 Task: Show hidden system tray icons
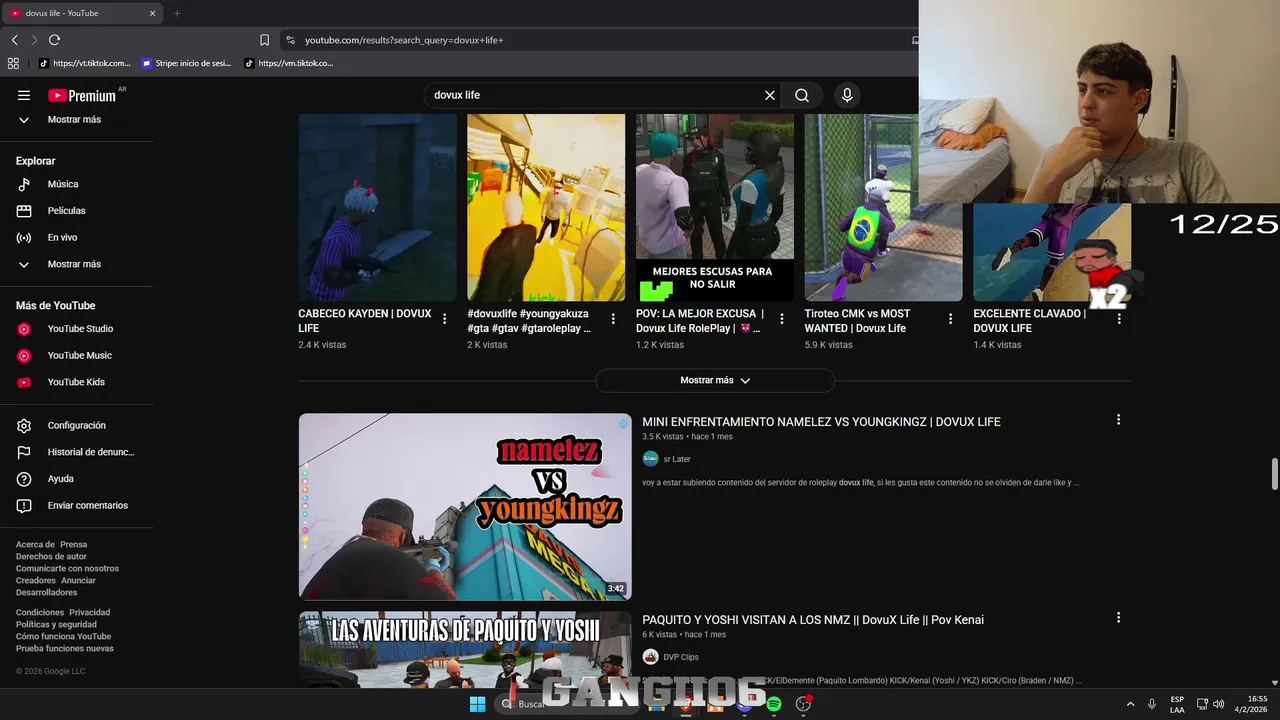[x=1130, y=704]
